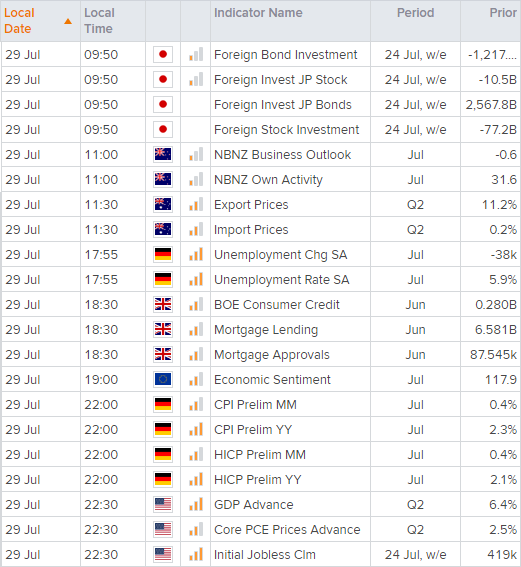Click the US flag next to GDP Advance
Image resolution: width=521 pixels, height=567 pixels.
point(163,504)
